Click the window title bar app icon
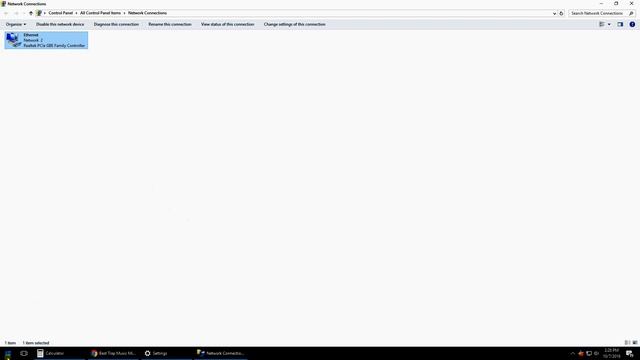 tap(4, 4)
